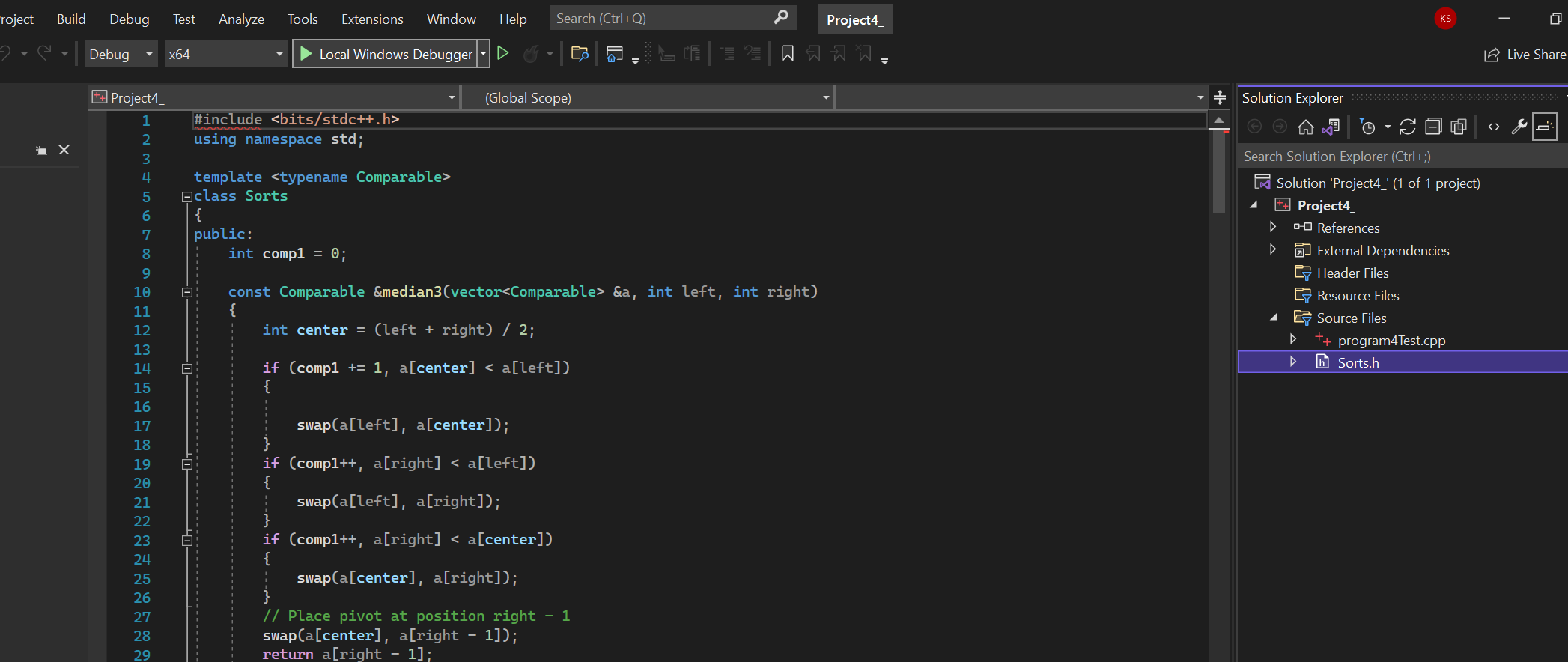Toggle Preview Selected Items button
1568x662 pixels.
1544,127
